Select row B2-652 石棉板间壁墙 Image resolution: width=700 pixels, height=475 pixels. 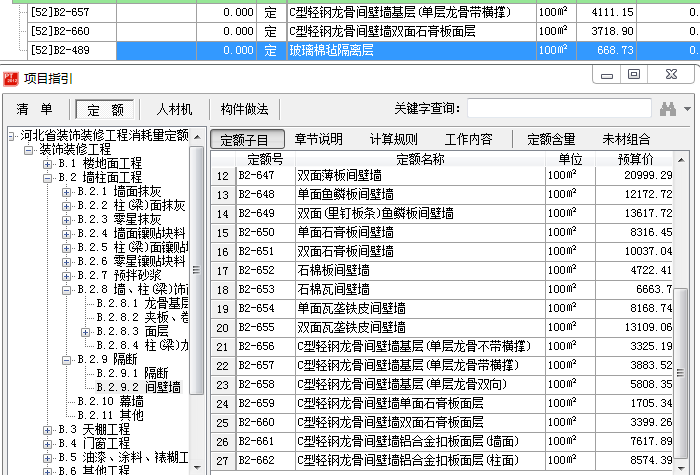pyautogui.click(x=442, y=271)
